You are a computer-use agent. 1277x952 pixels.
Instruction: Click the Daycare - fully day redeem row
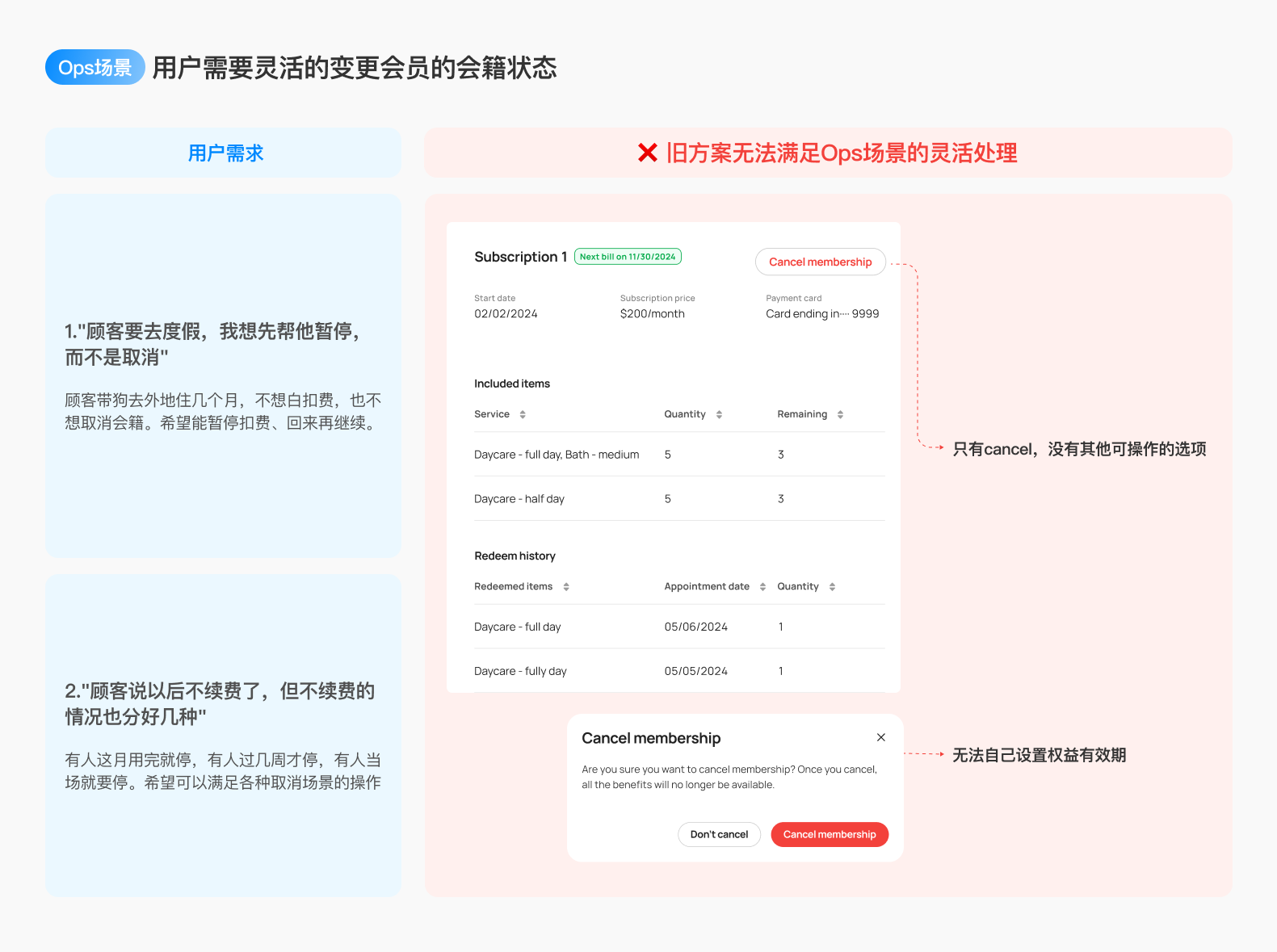[x=679, y=671]
